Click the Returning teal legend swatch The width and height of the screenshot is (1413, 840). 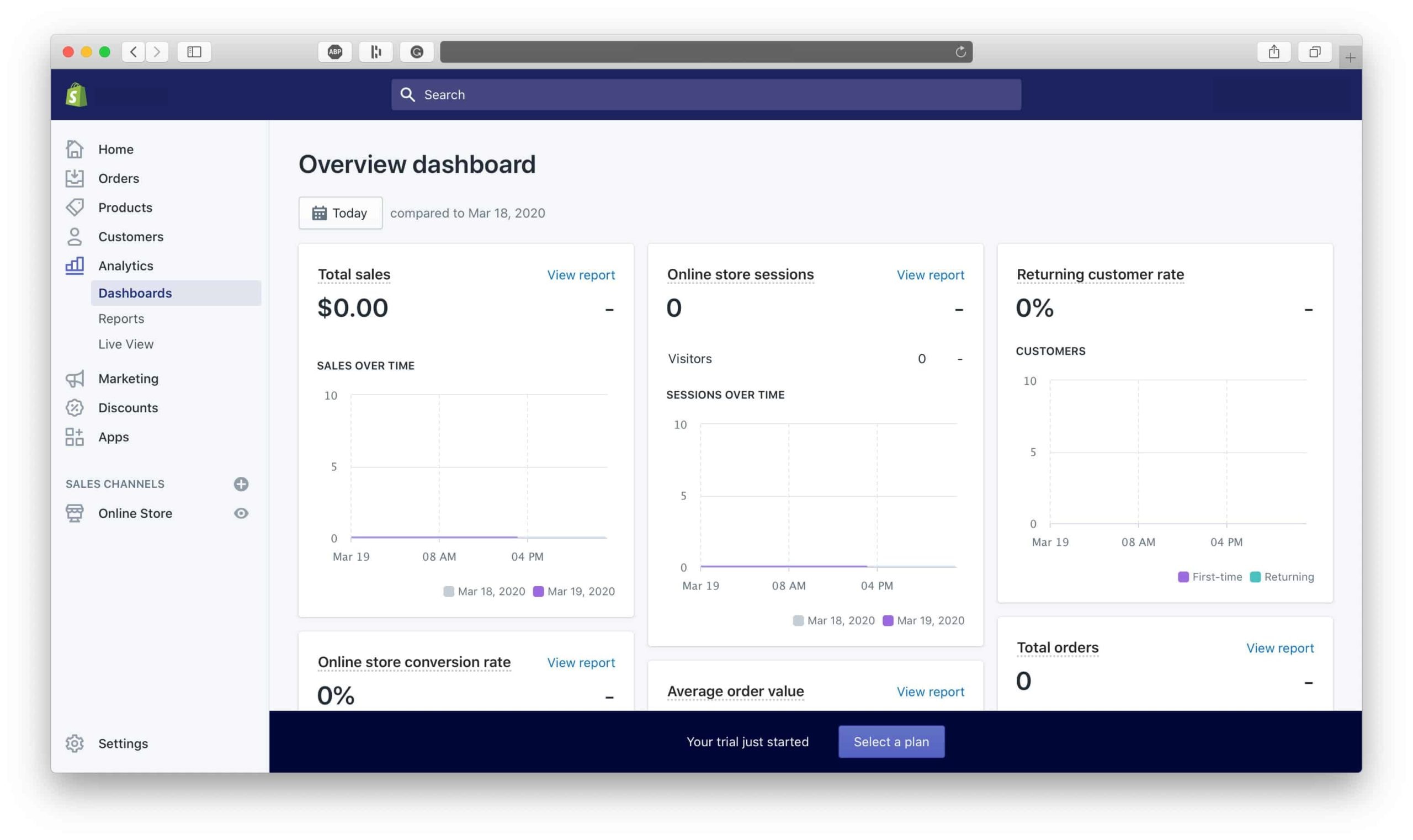(1255, 577)
